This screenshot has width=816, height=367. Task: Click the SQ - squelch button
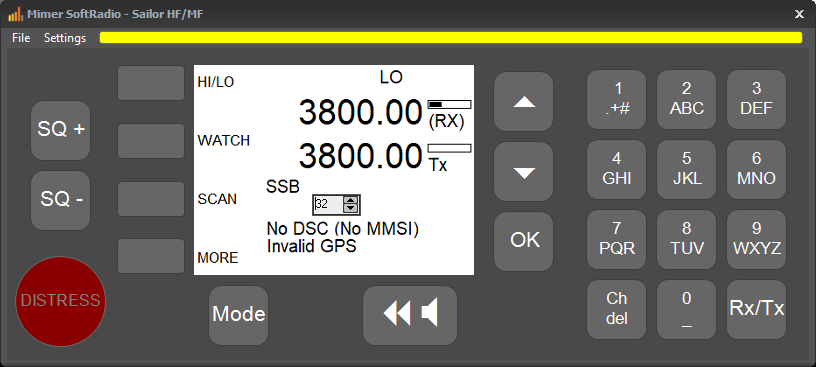point(61,200)
